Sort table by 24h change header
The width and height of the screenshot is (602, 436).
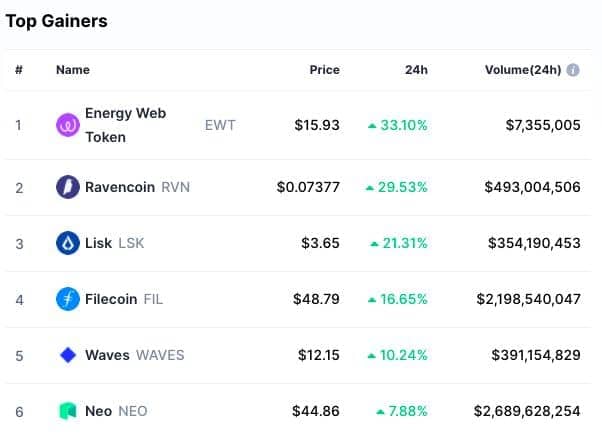point(416,70)
